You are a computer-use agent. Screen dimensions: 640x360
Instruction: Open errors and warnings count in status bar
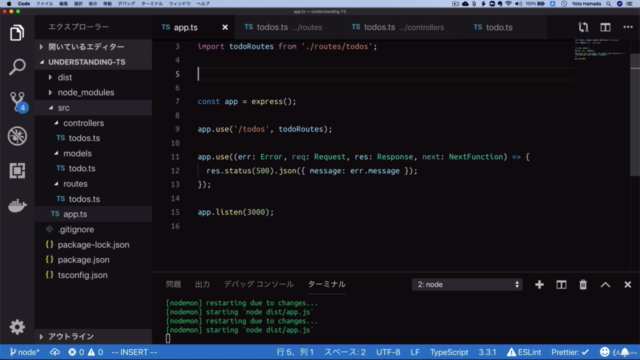click(86, 352)
